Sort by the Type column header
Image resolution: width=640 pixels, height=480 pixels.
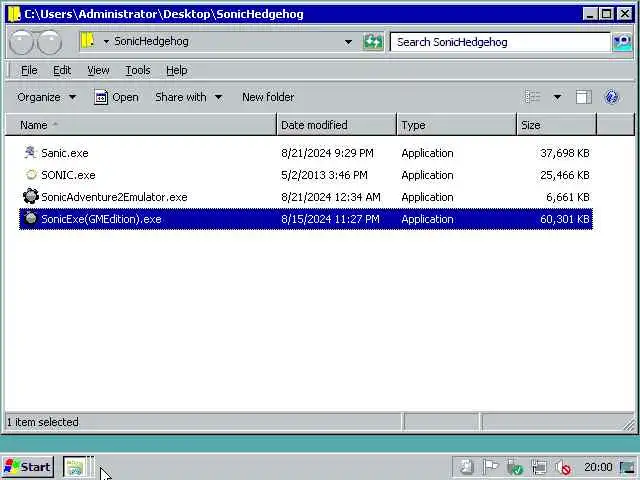(x=456, y=125)
